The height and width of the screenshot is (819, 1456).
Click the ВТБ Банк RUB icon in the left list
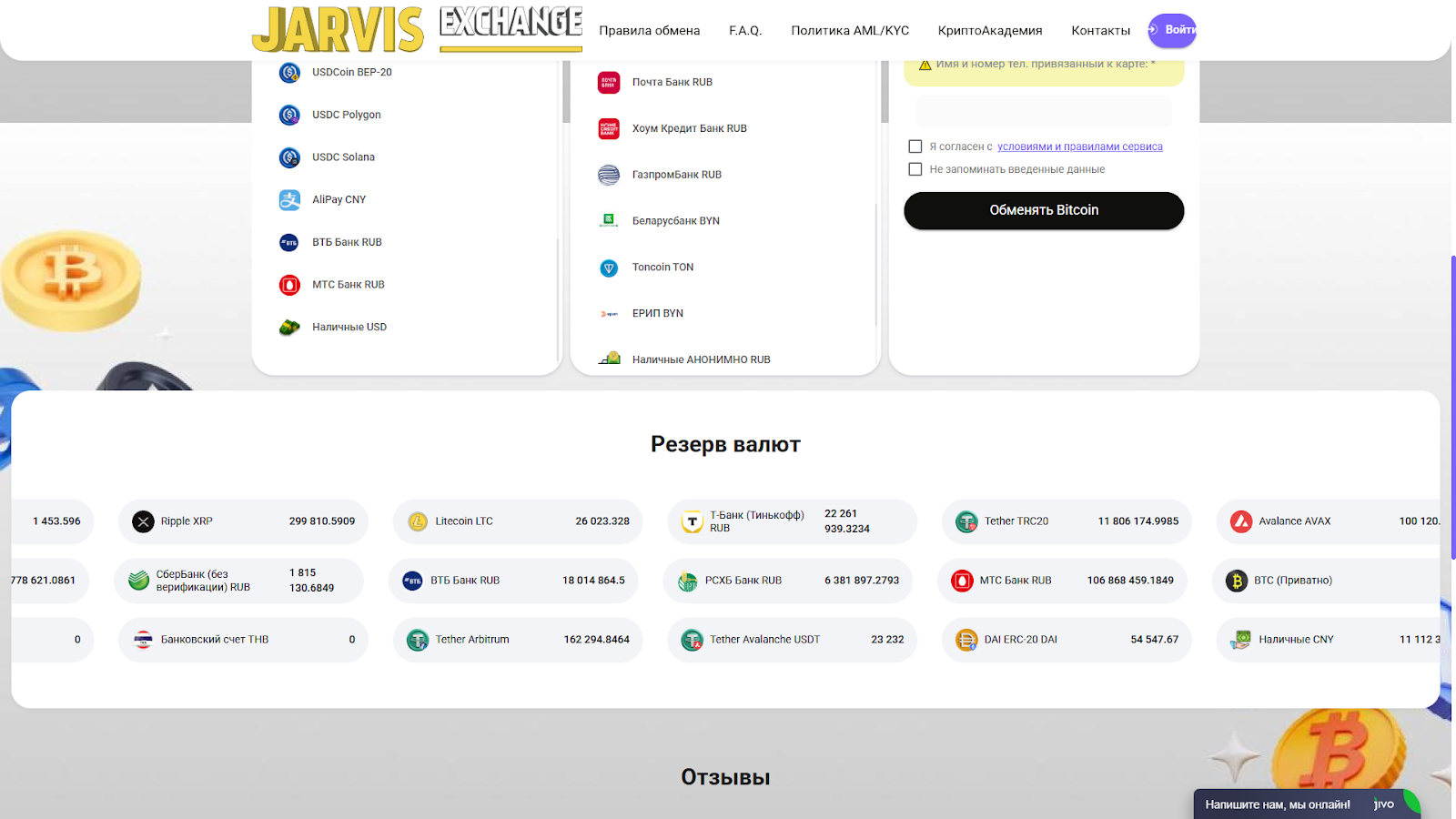289,243
